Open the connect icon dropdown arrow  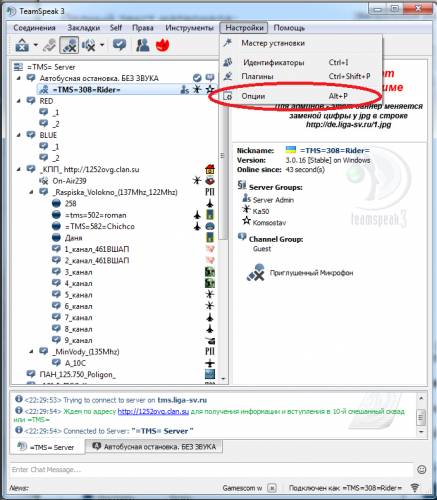tap(35, 45)
